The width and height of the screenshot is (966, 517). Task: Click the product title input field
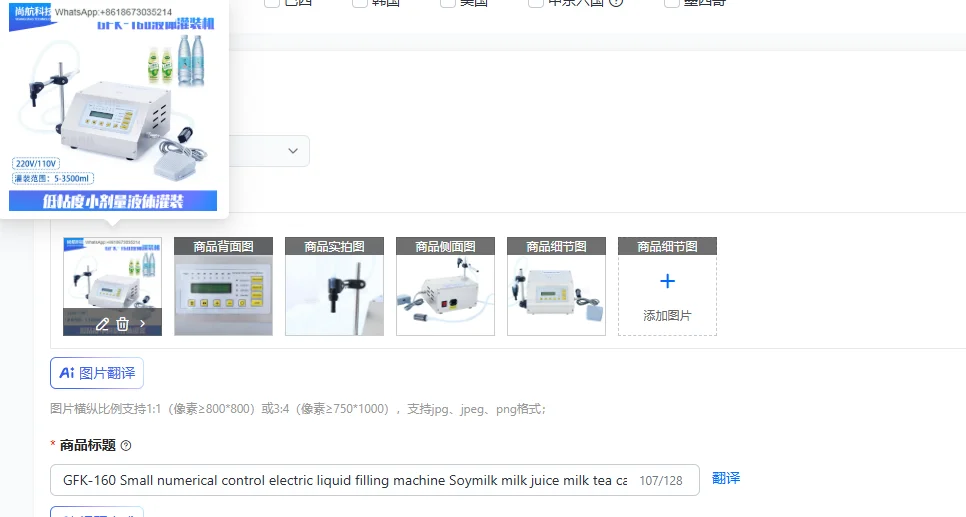(x=375, y=480)
